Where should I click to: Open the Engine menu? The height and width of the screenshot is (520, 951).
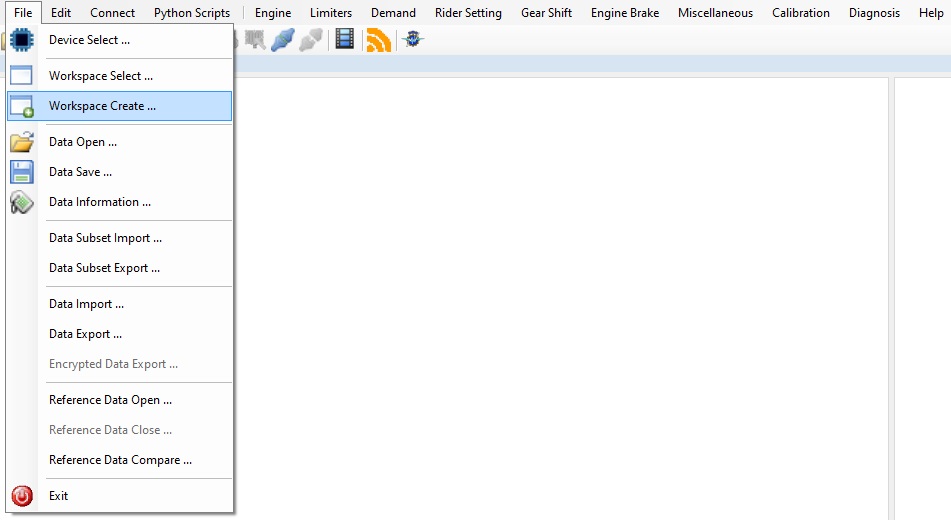273,13
